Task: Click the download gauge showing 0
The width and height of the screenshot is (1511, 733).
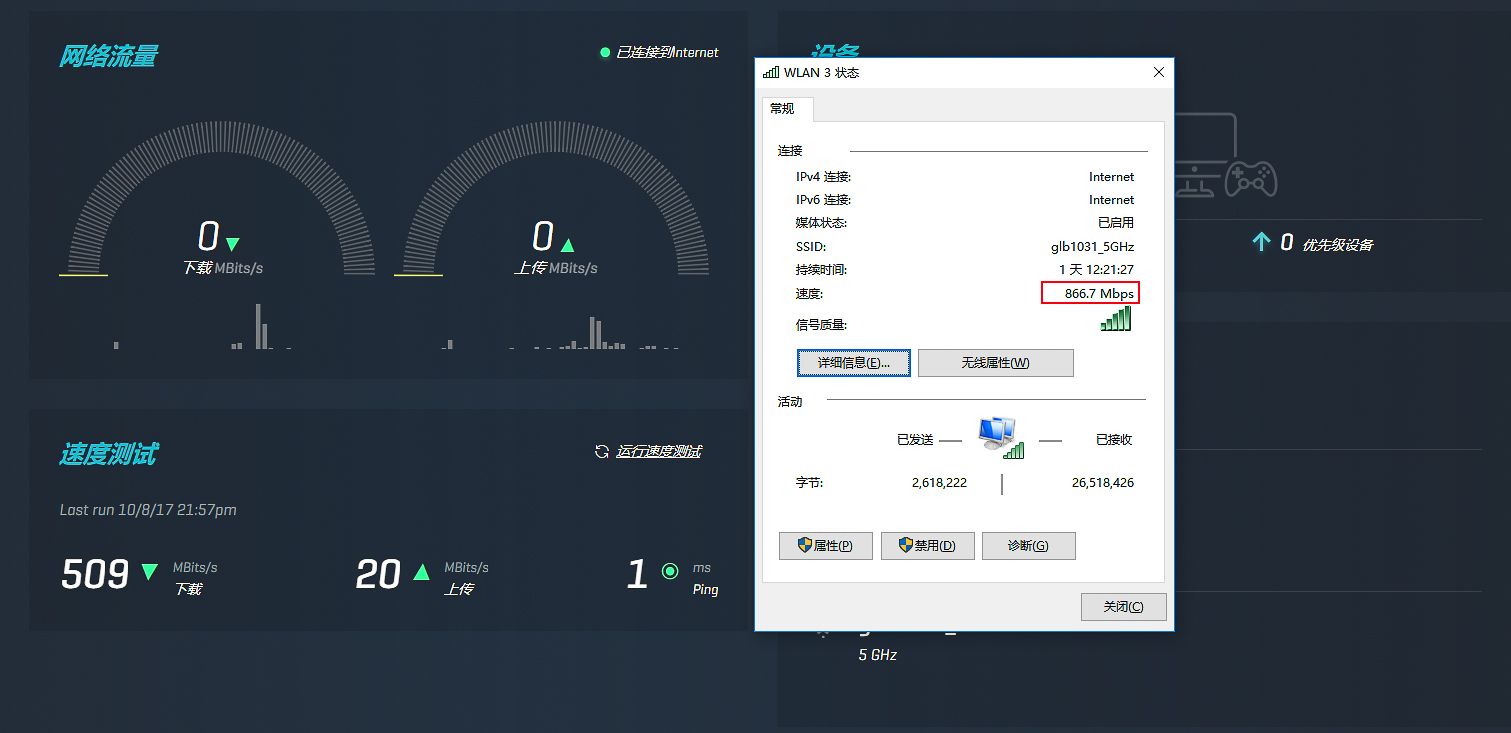Action: click(216, 200)
